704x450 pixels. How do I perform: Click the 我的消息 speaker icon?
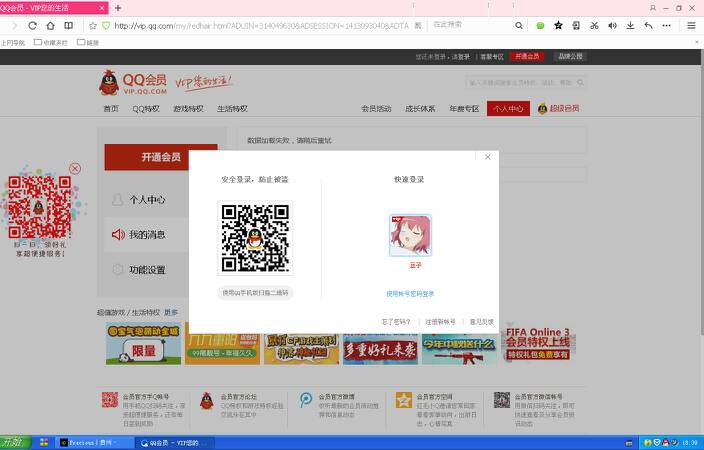tap(118, 234)
